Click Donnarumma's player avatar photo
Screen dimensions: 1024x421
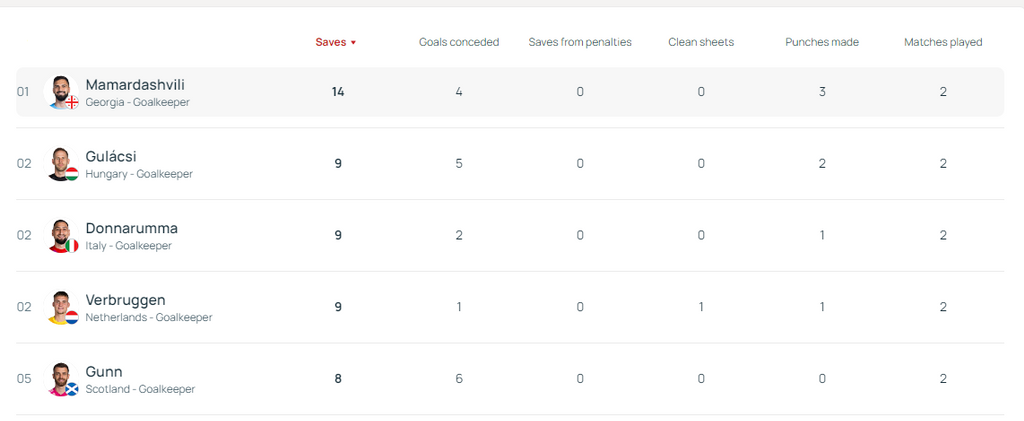(x=61, y=235)
